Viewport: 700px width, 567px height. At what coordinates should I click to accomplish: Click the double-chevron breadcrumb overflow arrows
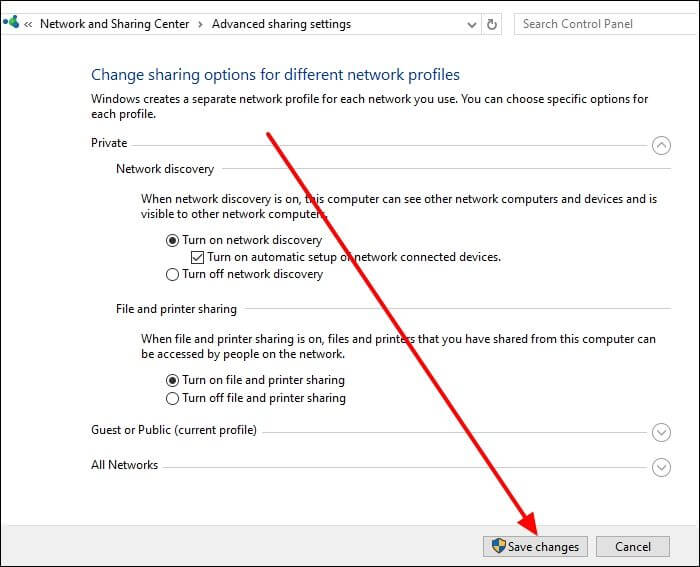click(x=29, y=24)
